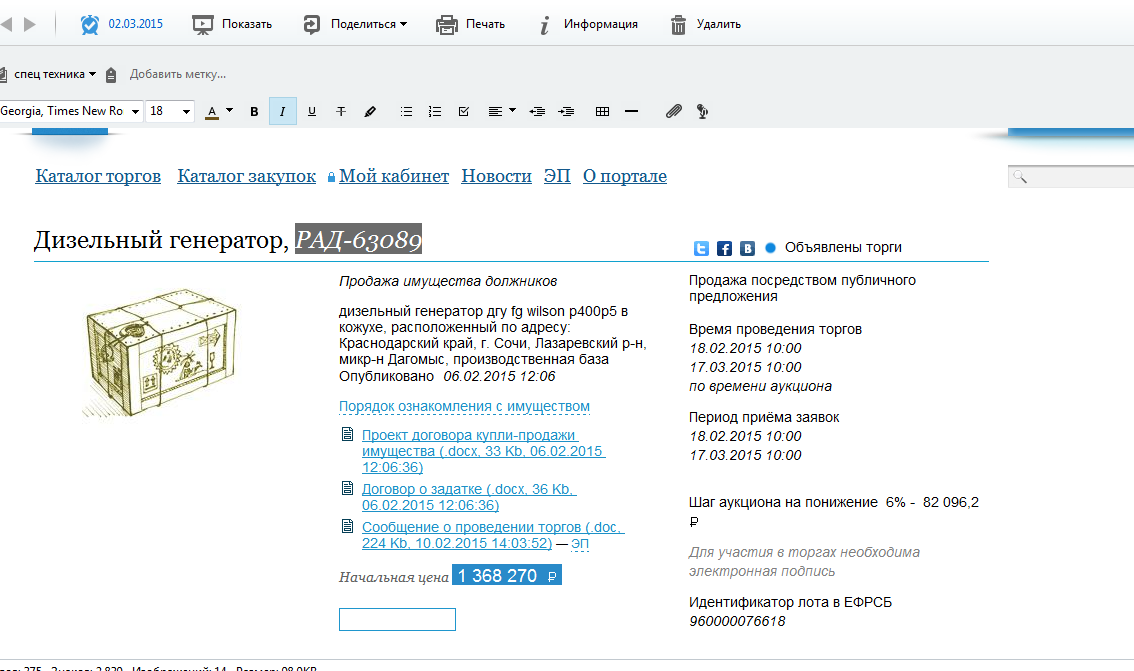Click the microphone audio record icon
This screenshot has height=671, width=1134.
click(x=702, y=112)
